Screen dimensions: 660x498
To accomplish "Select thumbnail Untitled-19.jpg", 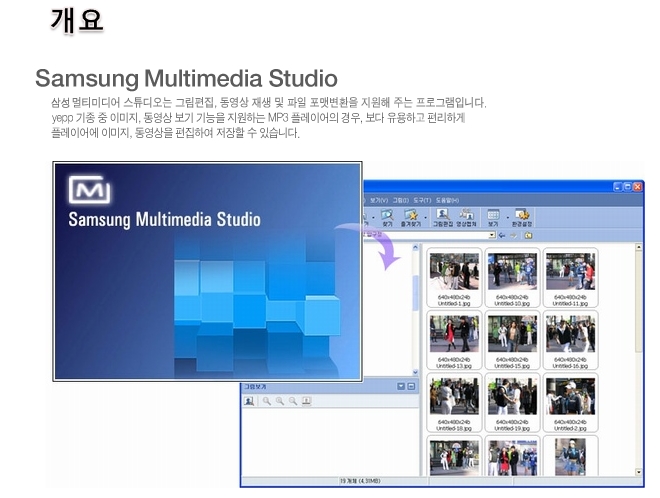I will (512, 402).
